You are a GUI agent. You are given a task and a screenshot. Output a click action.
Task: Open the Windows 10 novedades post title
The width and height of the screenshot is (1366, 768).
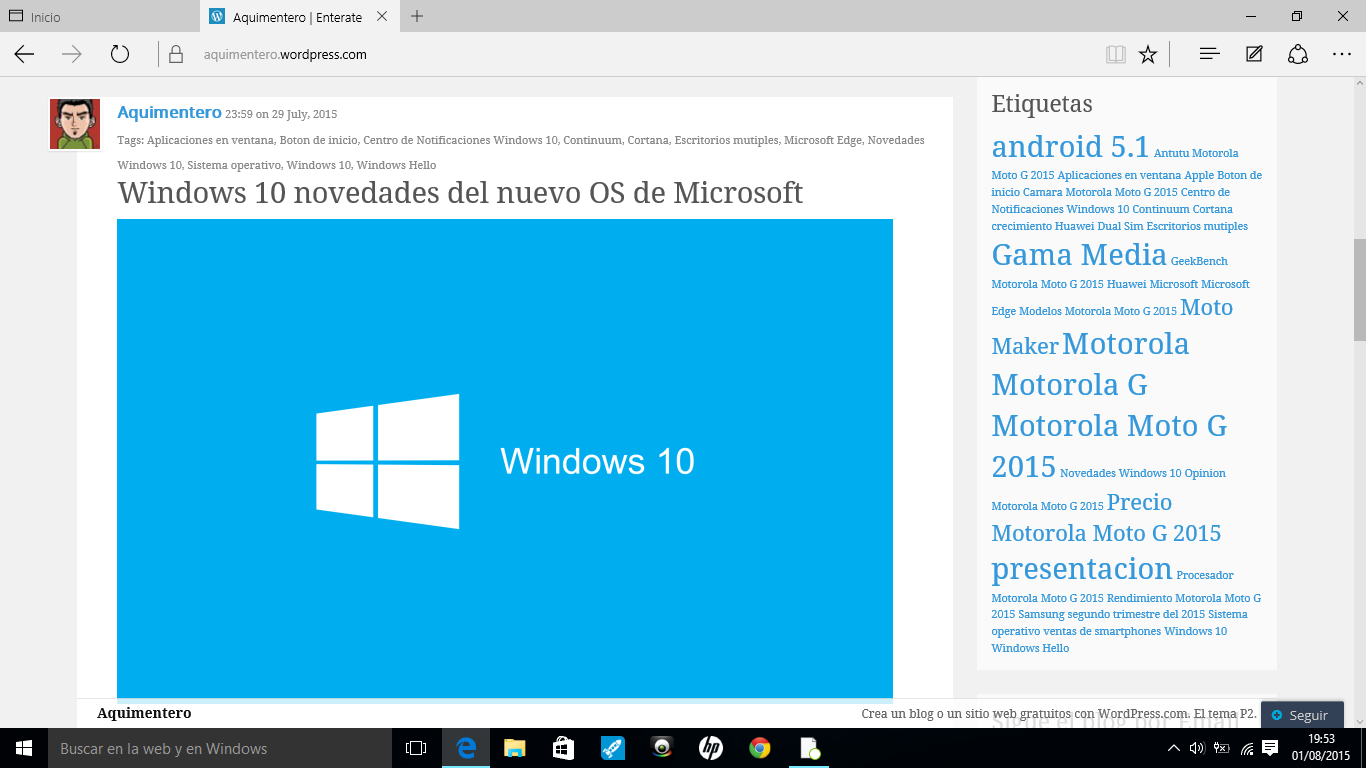(x=460, y=192)
